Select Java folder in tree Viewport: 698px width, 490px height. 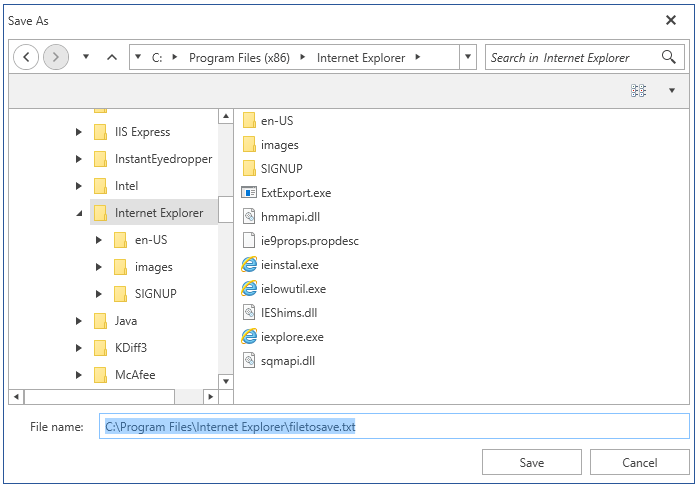tap(116, 321)
